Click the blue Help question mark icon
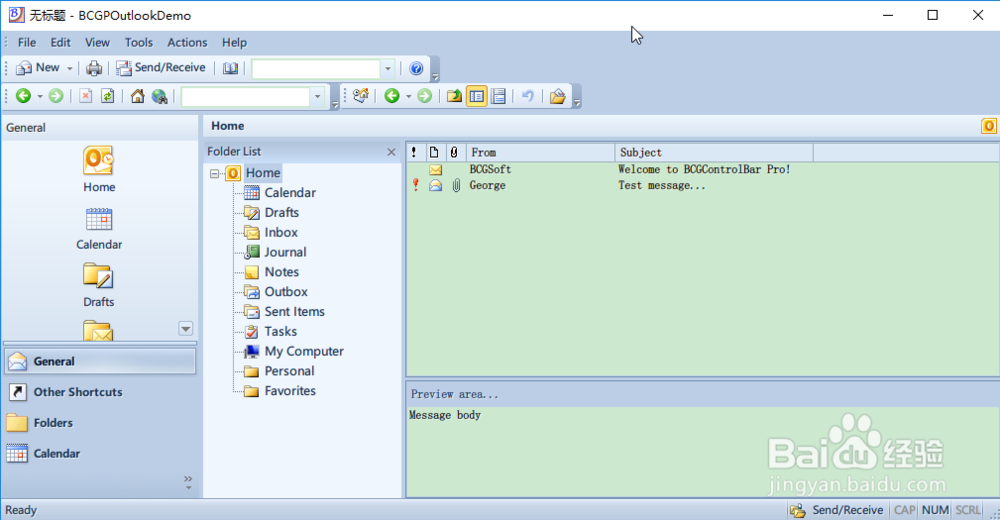Screen dimensions: 1000x520 coord(416,68)
